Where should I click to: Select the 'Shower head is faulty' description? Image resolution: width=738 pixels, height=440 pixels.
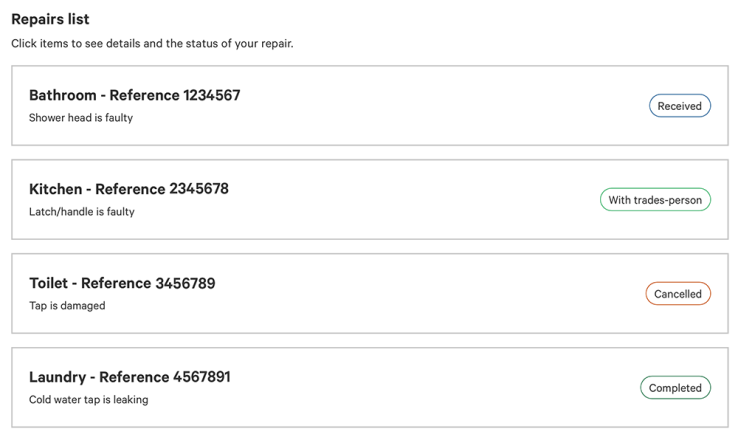click(81, 118)
